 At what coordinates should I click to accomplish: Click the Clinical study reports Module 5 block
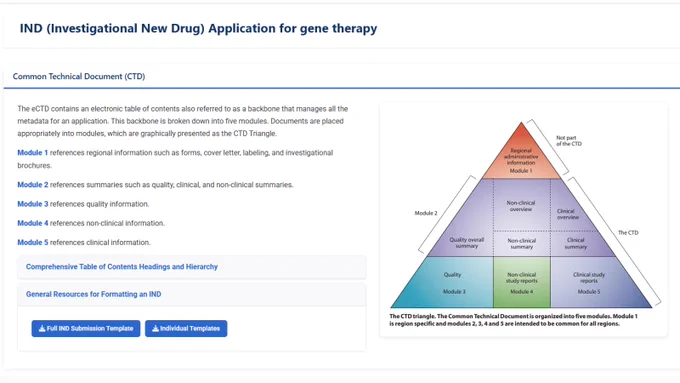pos(589,282)
